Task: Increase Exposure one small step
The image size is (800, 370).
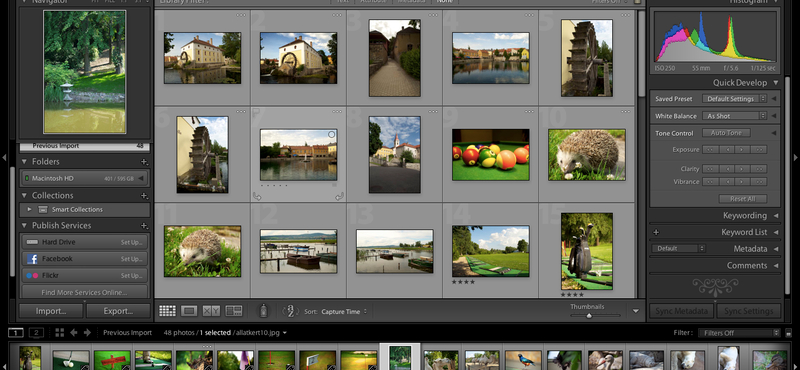Action: pos(743,150)
